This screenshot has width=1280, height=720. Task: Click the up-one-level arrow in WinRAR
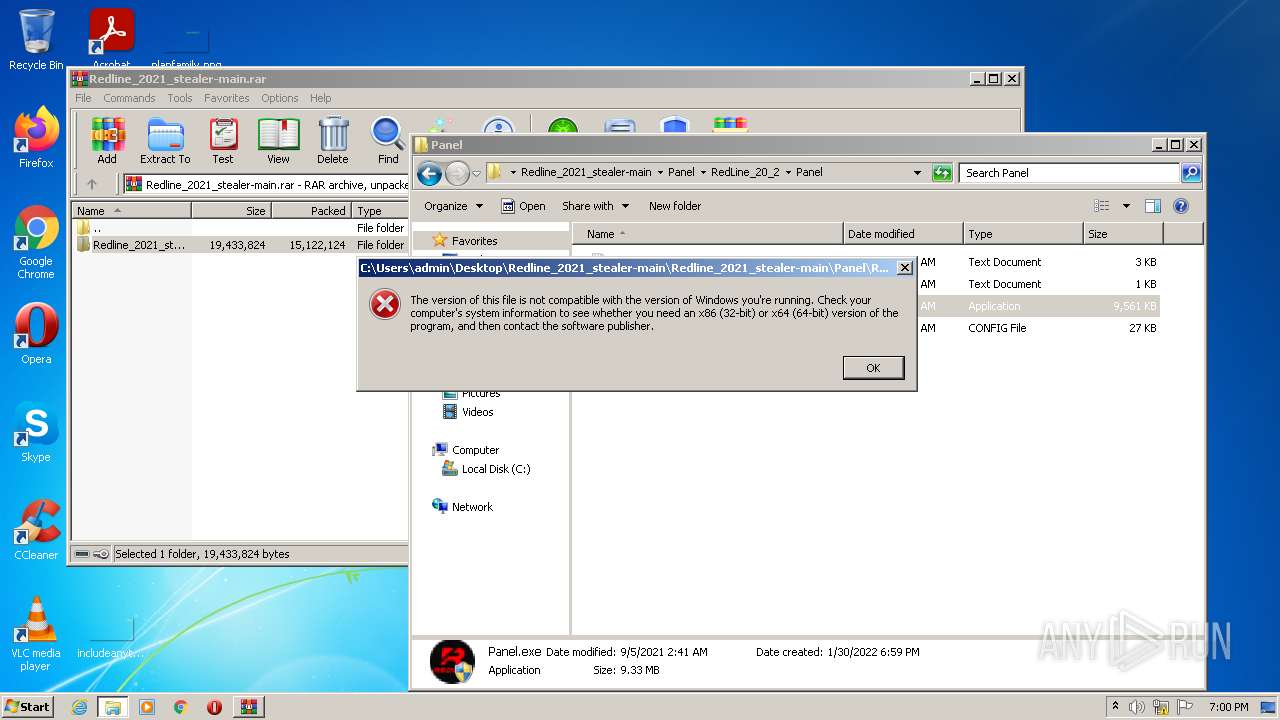(92, 184)
